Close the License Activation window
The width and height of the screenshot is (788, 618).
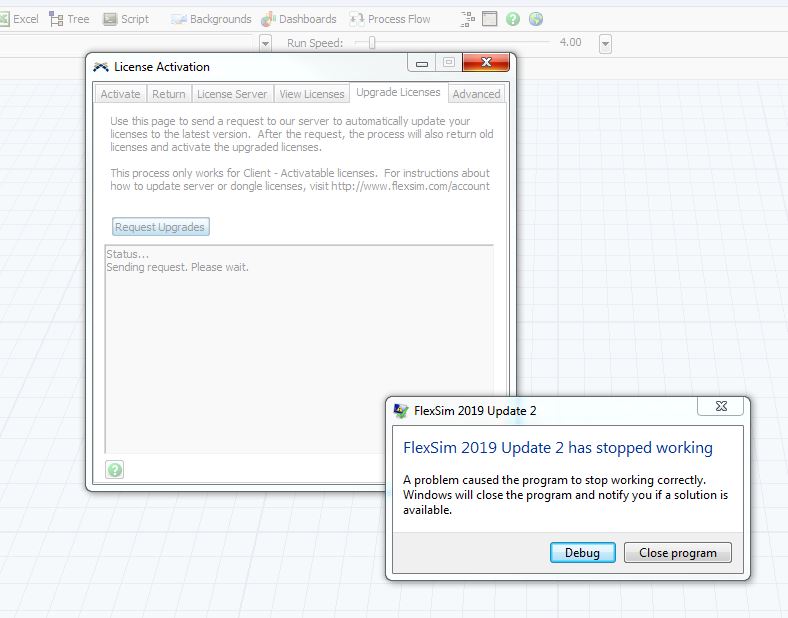(x=486, y=62)
